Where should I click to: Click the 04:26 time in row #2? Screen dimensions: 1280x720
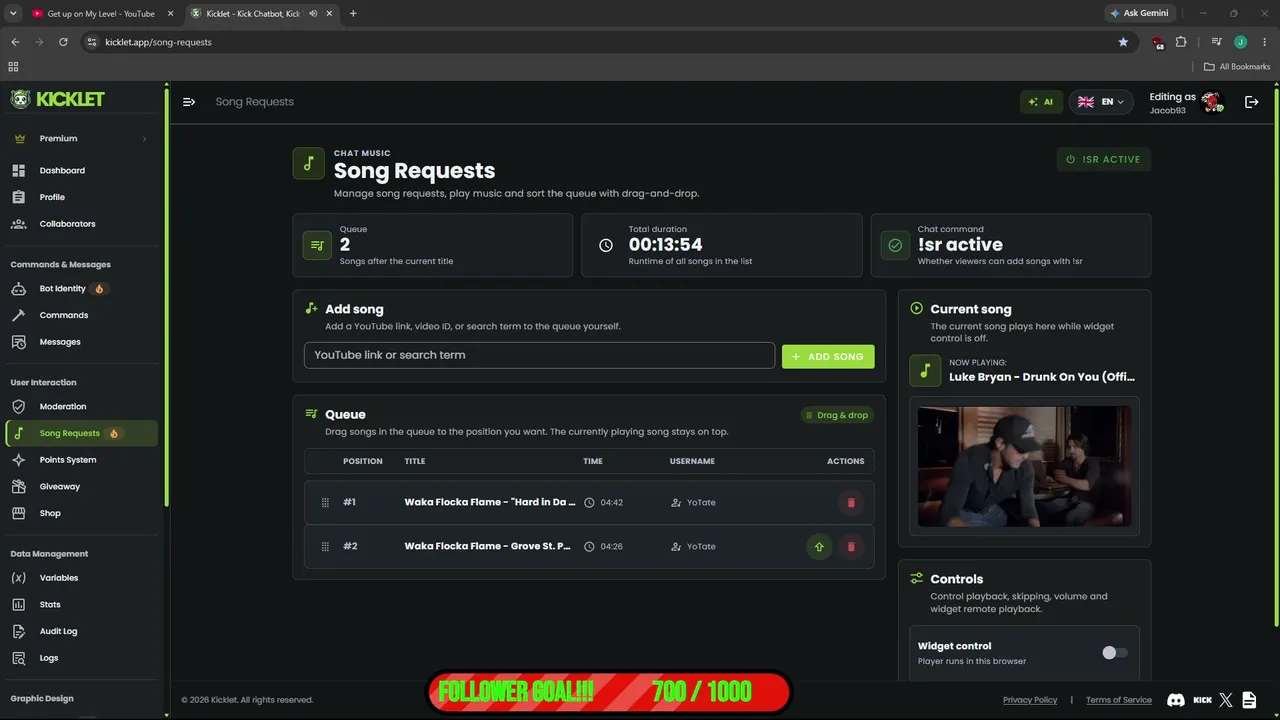612,547
